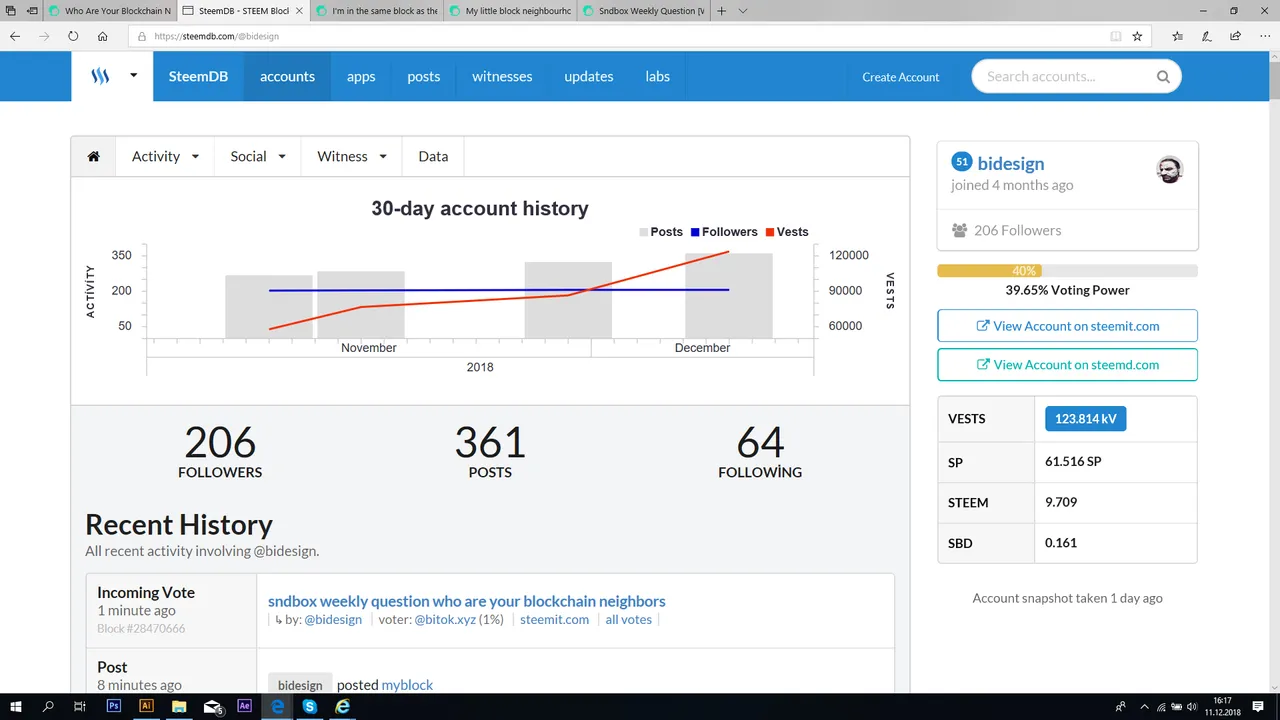
Task: Toggle the Followers chart legend entry
Action: [723, 232]
